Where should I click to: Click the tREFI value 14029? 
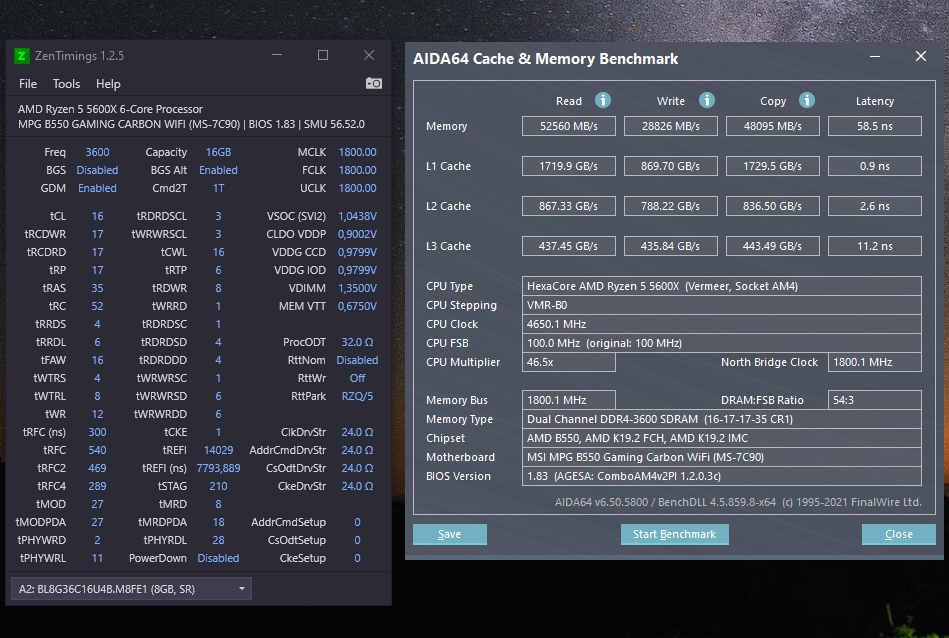218,450
